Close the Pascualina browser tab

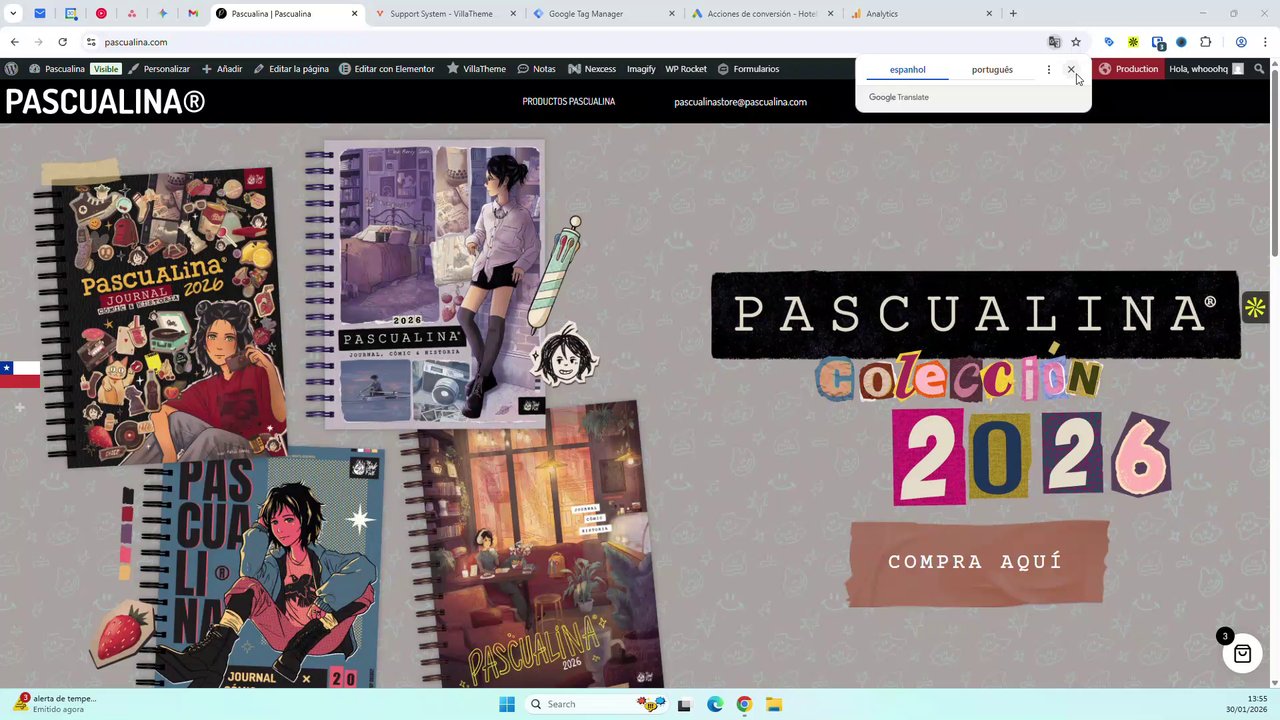[355, 14]
